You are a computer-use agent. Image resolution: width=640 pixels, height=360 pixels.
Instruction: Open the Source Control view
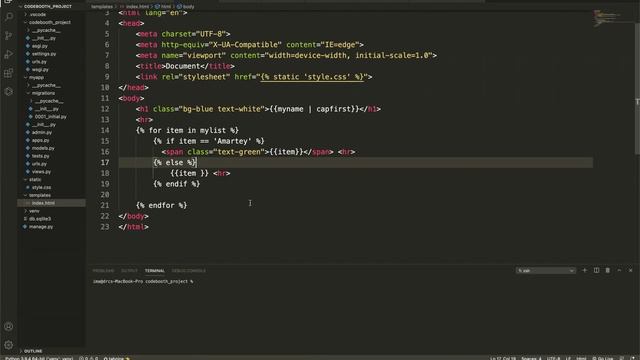click(x=9, y=36)
